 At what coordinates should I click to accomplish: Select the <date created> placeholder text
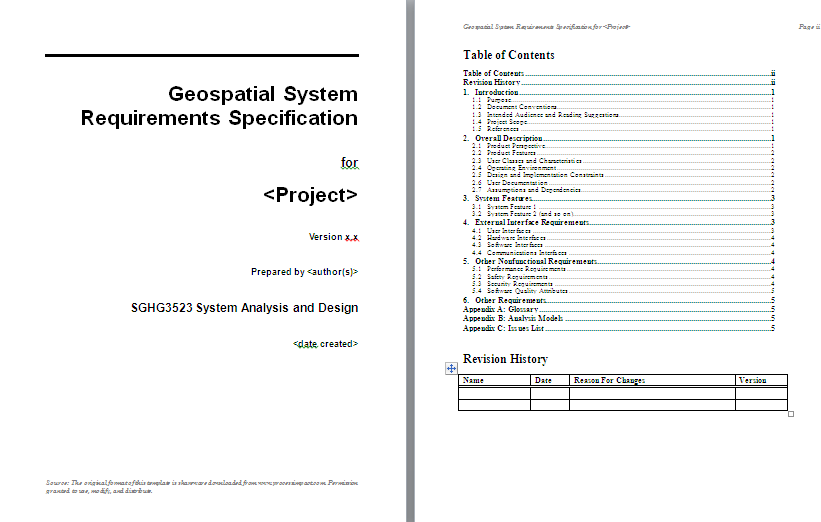click(325, 343)
